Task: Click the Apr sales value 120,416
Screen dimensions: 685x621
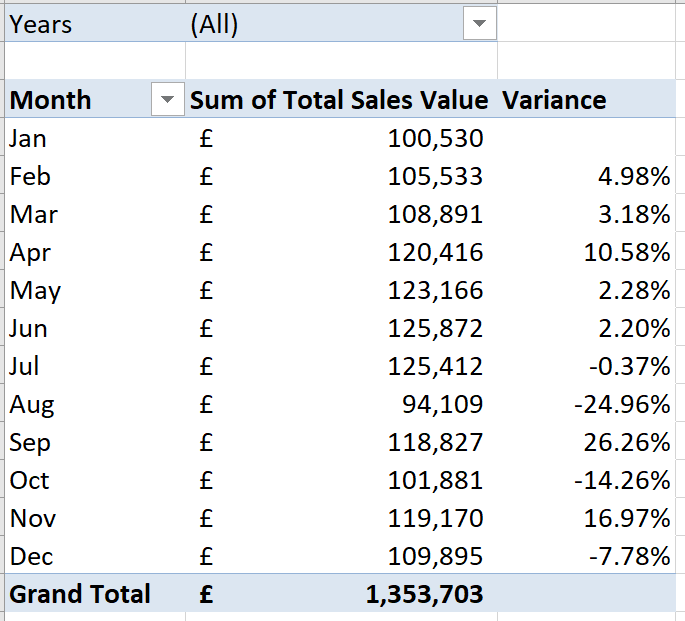Action: click(x=435, y=253)
